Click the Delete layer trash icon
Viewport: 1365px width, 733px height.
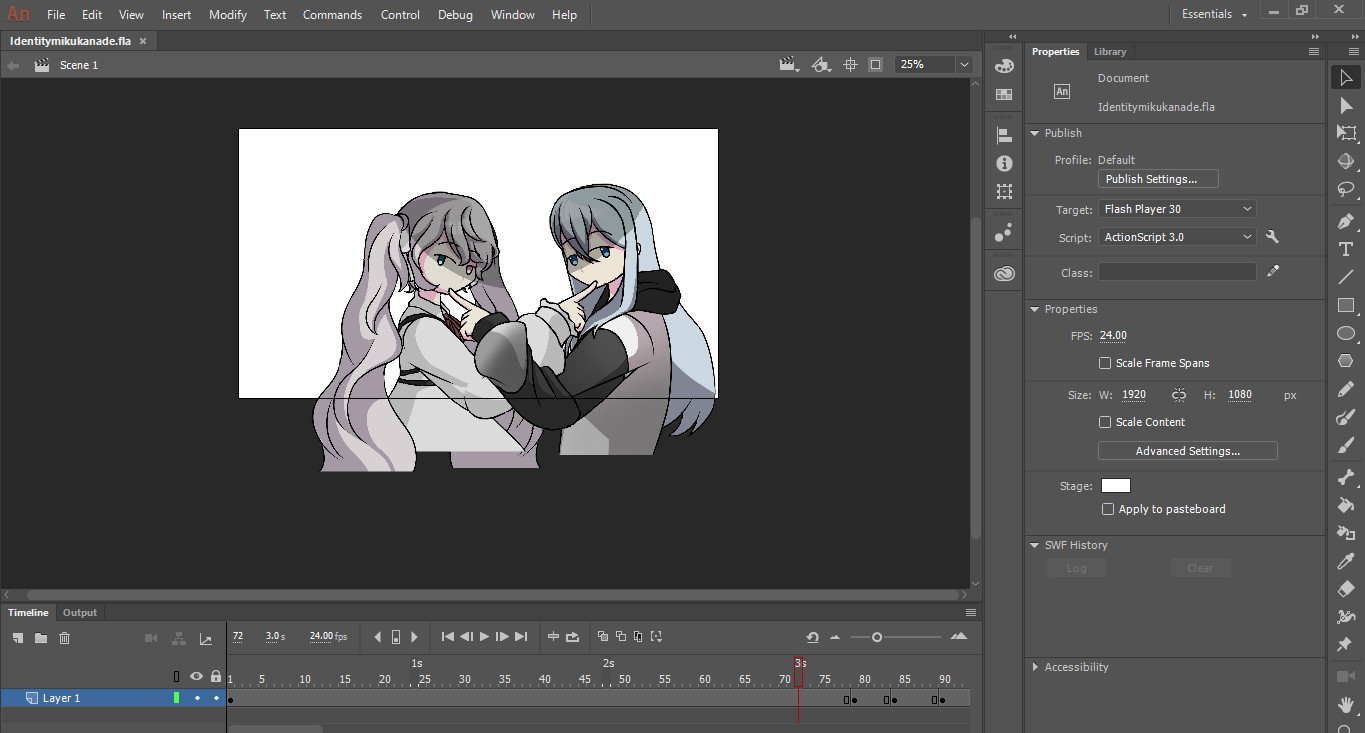65,638
